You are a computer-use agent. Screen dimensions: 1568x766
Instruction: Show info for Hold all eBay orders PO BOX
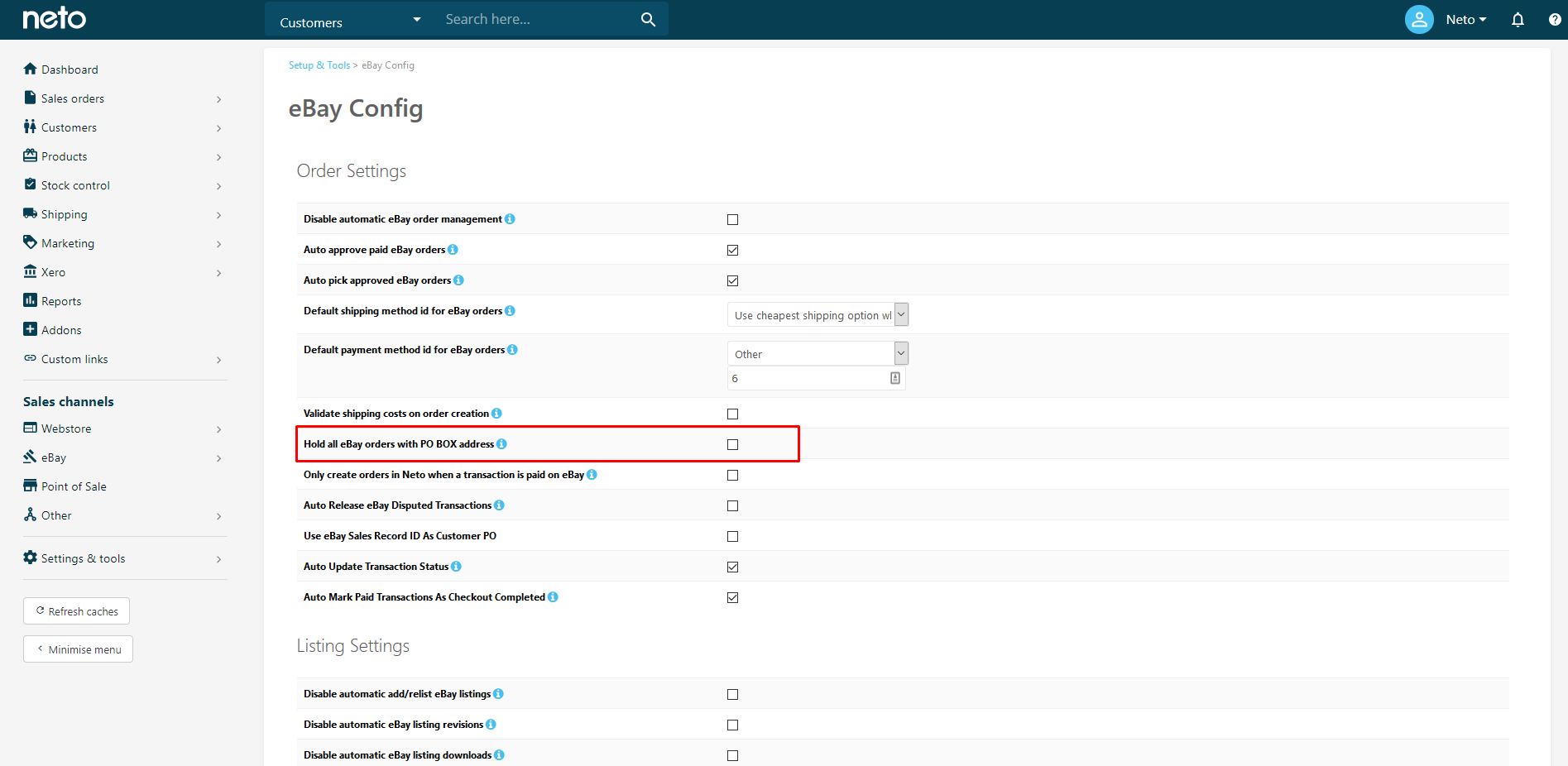point(501,444)
